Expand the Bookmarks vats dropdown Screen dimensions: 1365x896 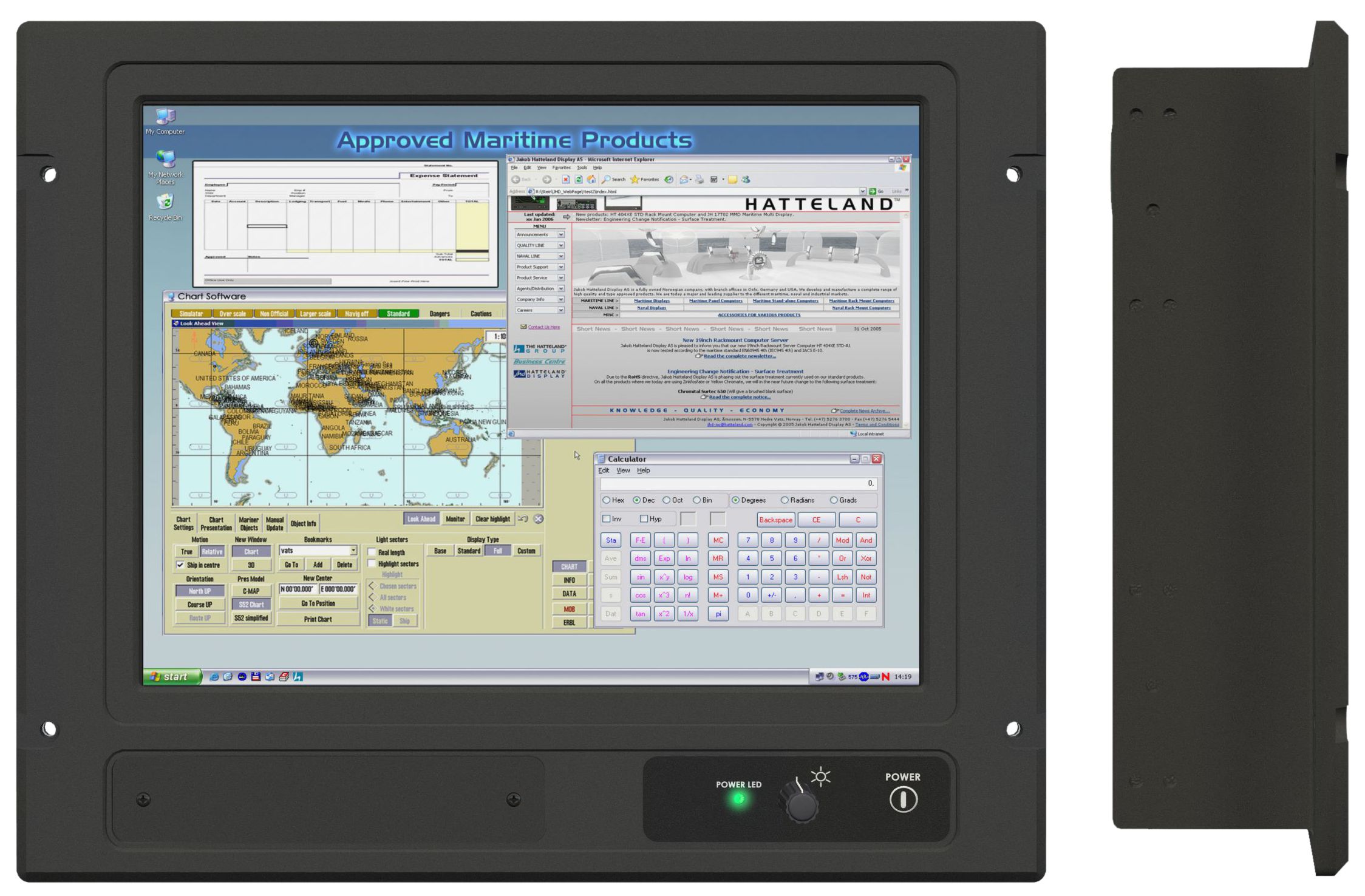pyautogui.click(x=353, y=551)
